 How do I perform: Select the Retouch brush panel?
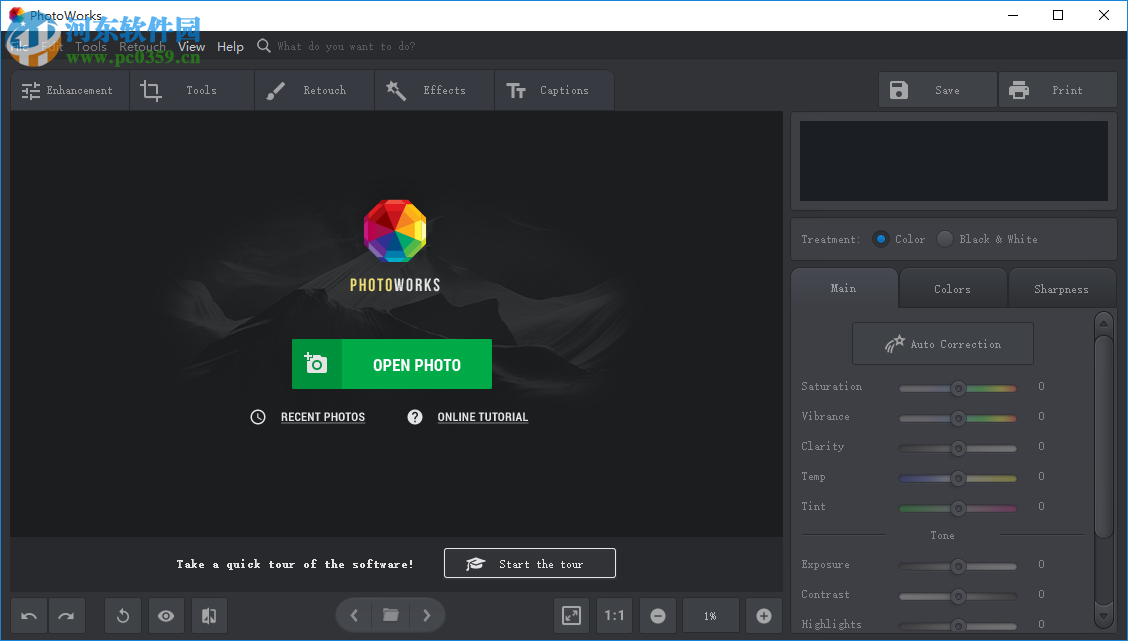pos(313,90)
